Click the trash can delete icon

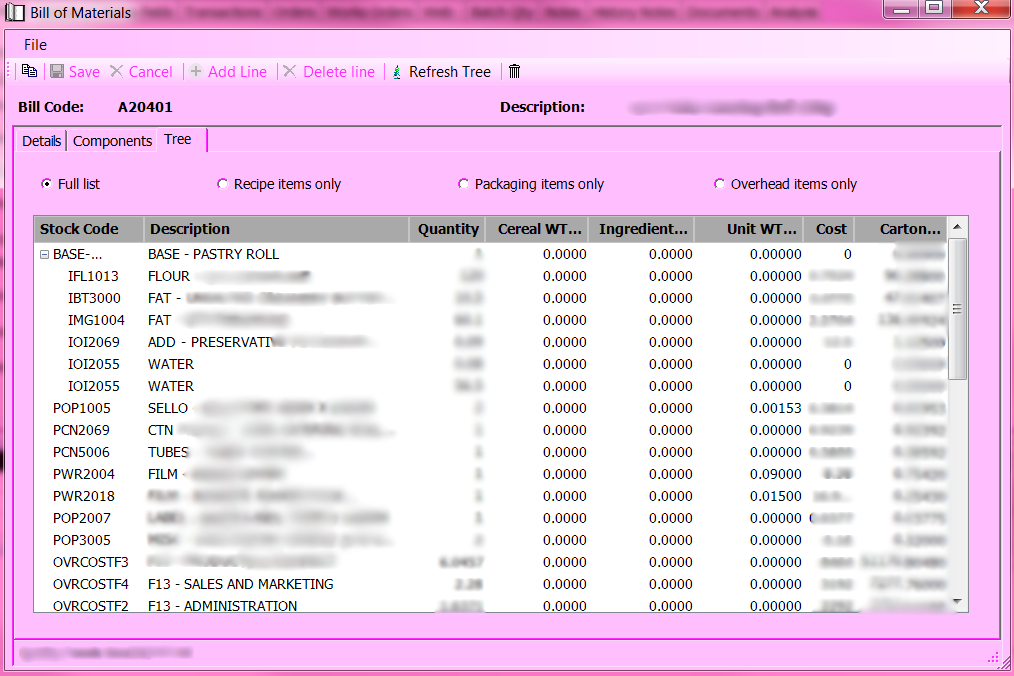pyautogui.click(x=514, y=71)
